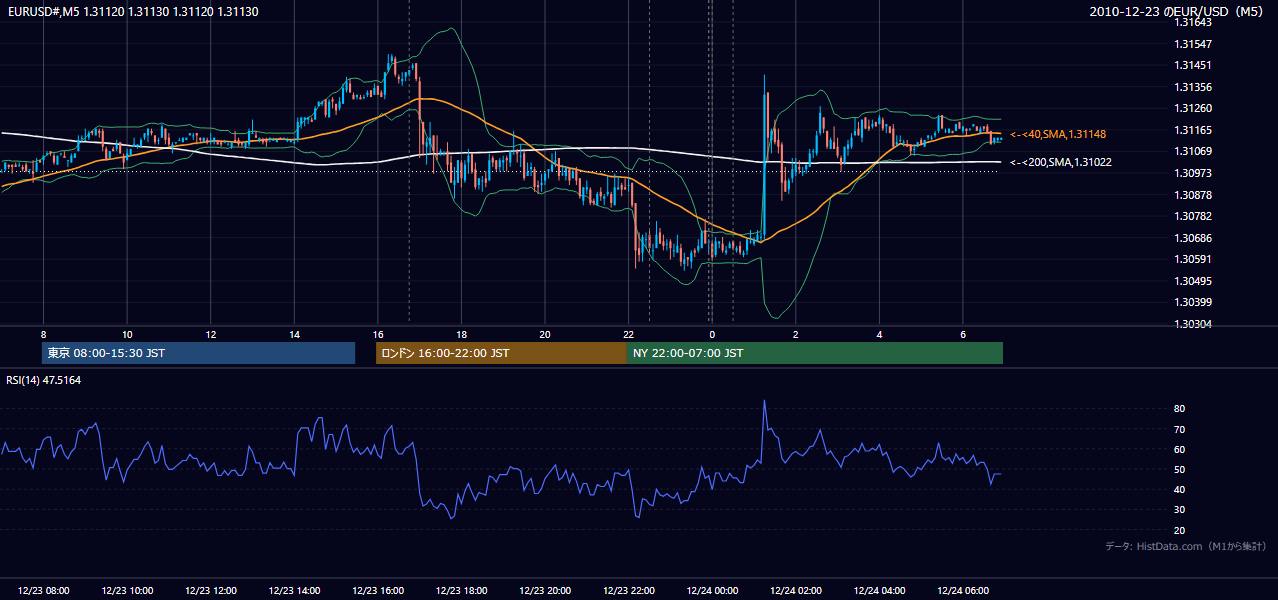Click price axis value 1.31356
This screenshot has width=1278, height=600.
(1193, 87)
